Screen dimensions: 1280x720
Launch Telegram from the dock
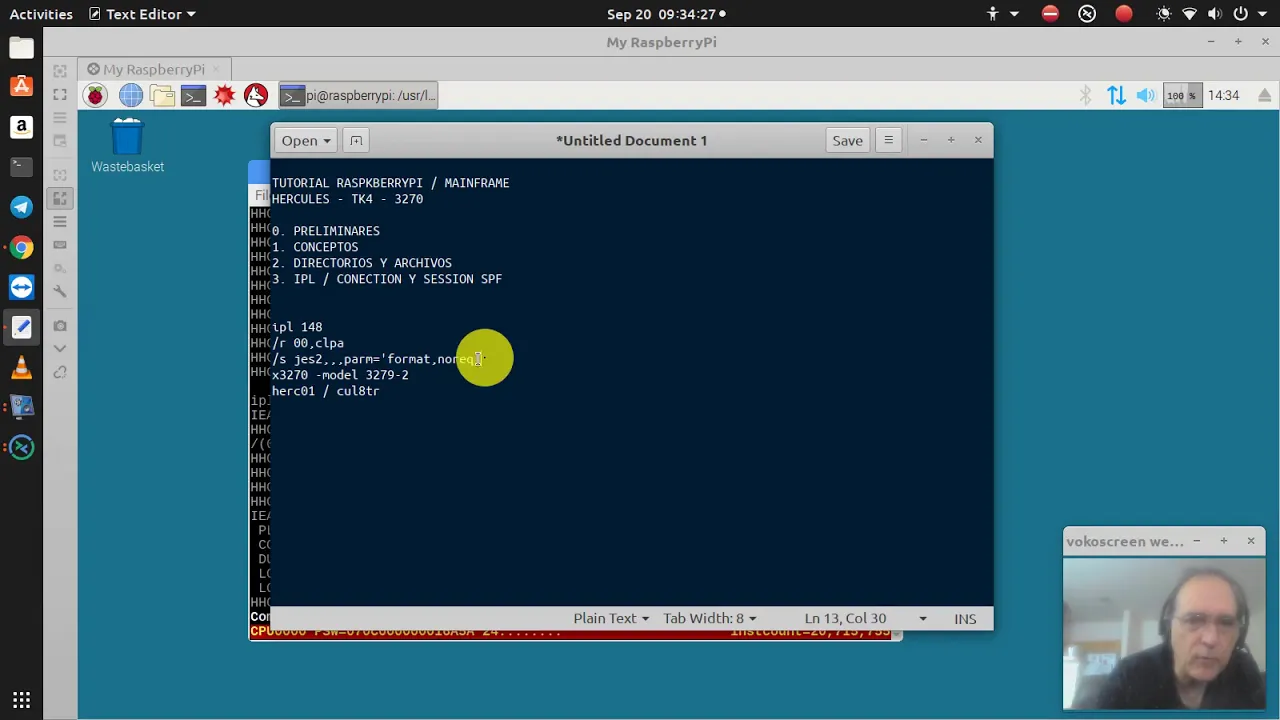pyautogui.click(x=21, y=207)
